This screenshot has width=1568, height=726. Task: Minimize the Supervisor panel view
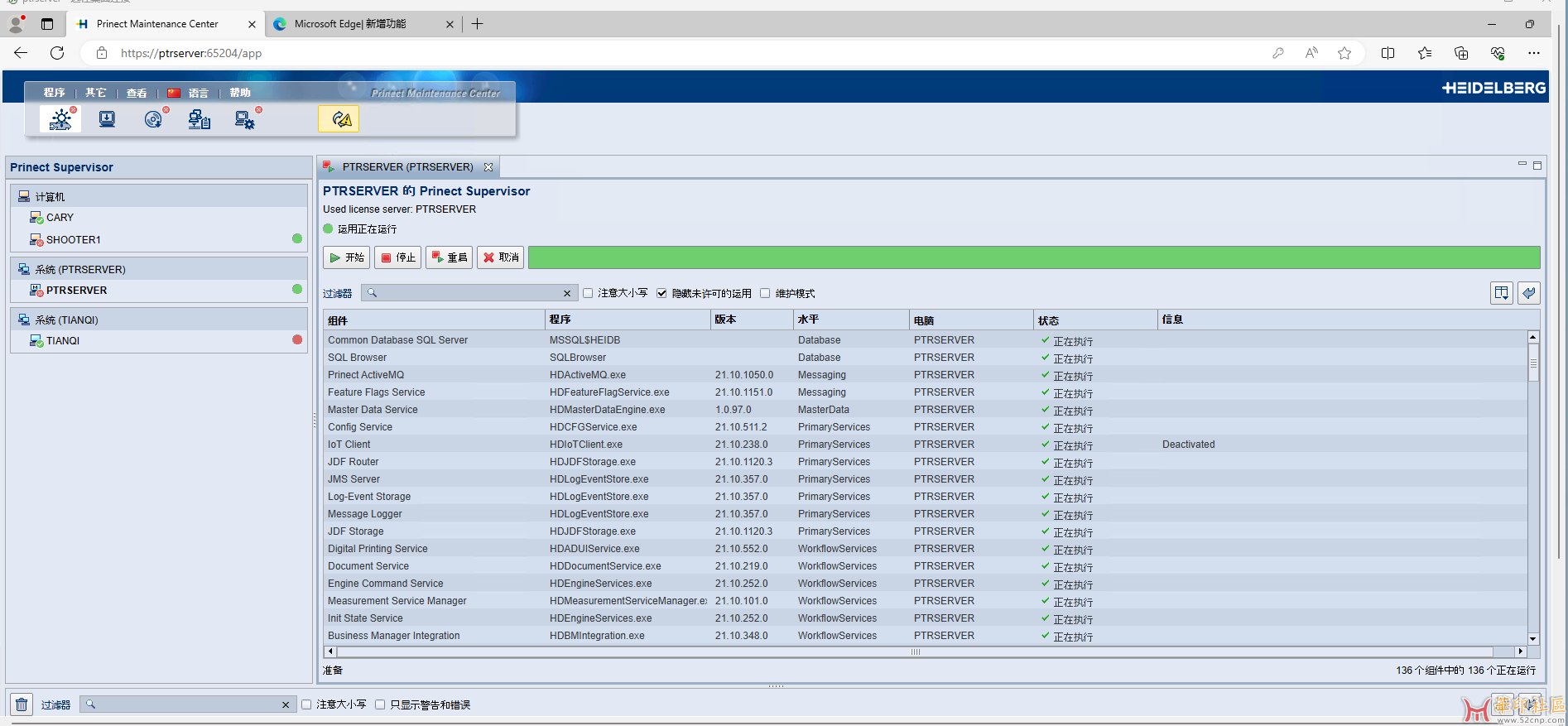(1522, 164)
